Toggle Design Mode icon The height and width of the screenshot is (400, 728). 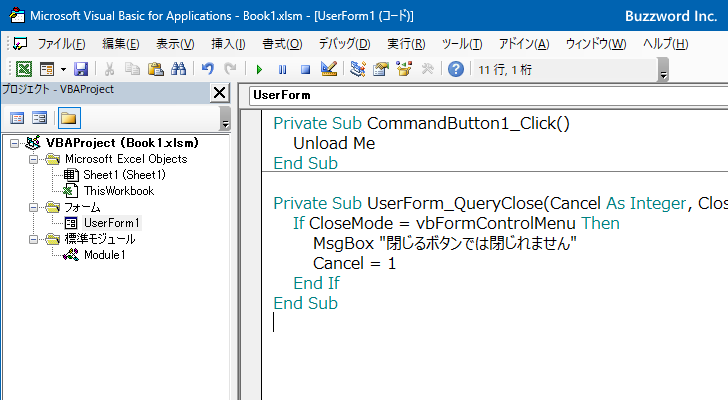pos(329,69)
